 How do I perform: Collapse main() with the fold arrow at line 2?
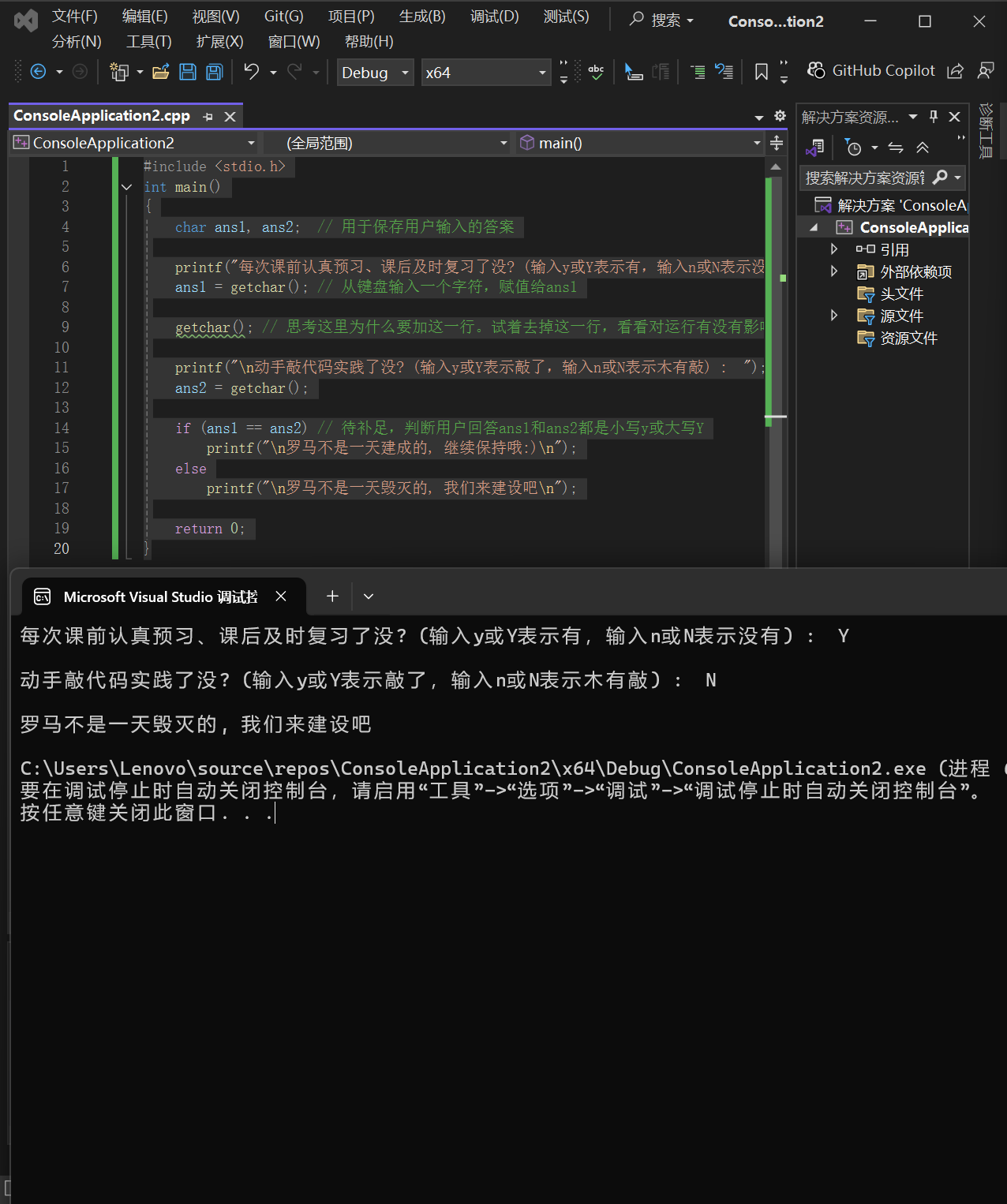[126, 187]
